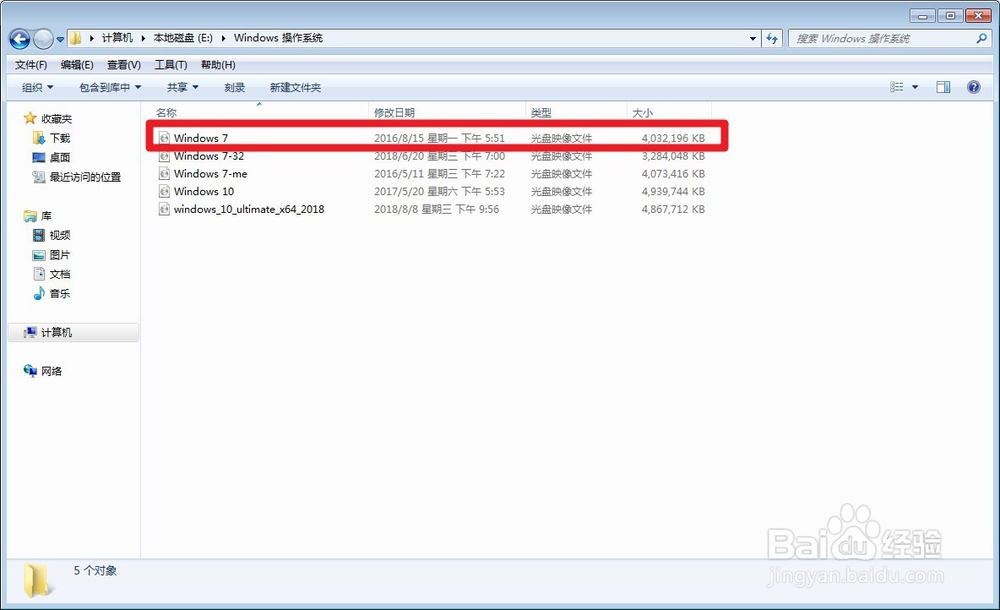
Task: Click the 网络 network icon
Action: (30, 371)
